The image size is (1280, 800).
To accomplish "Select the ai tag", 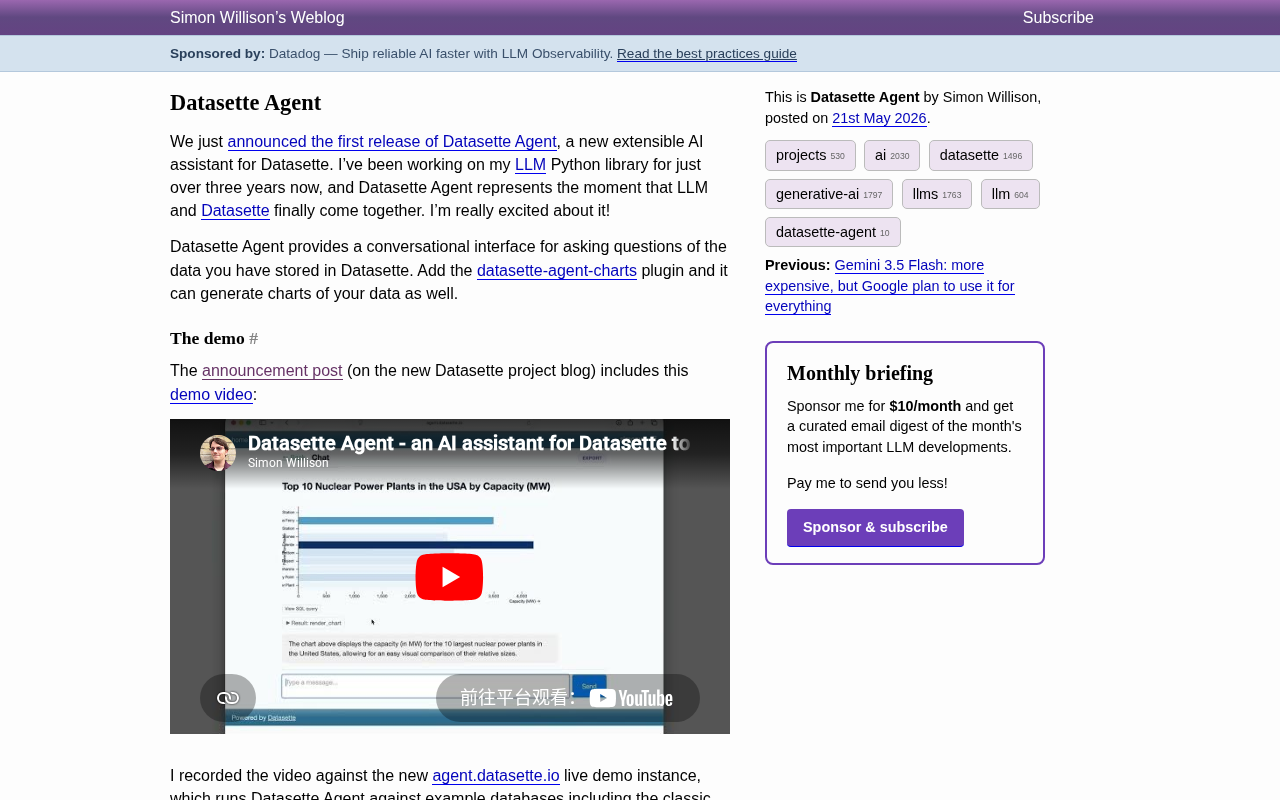I will [x=892, y=156].
